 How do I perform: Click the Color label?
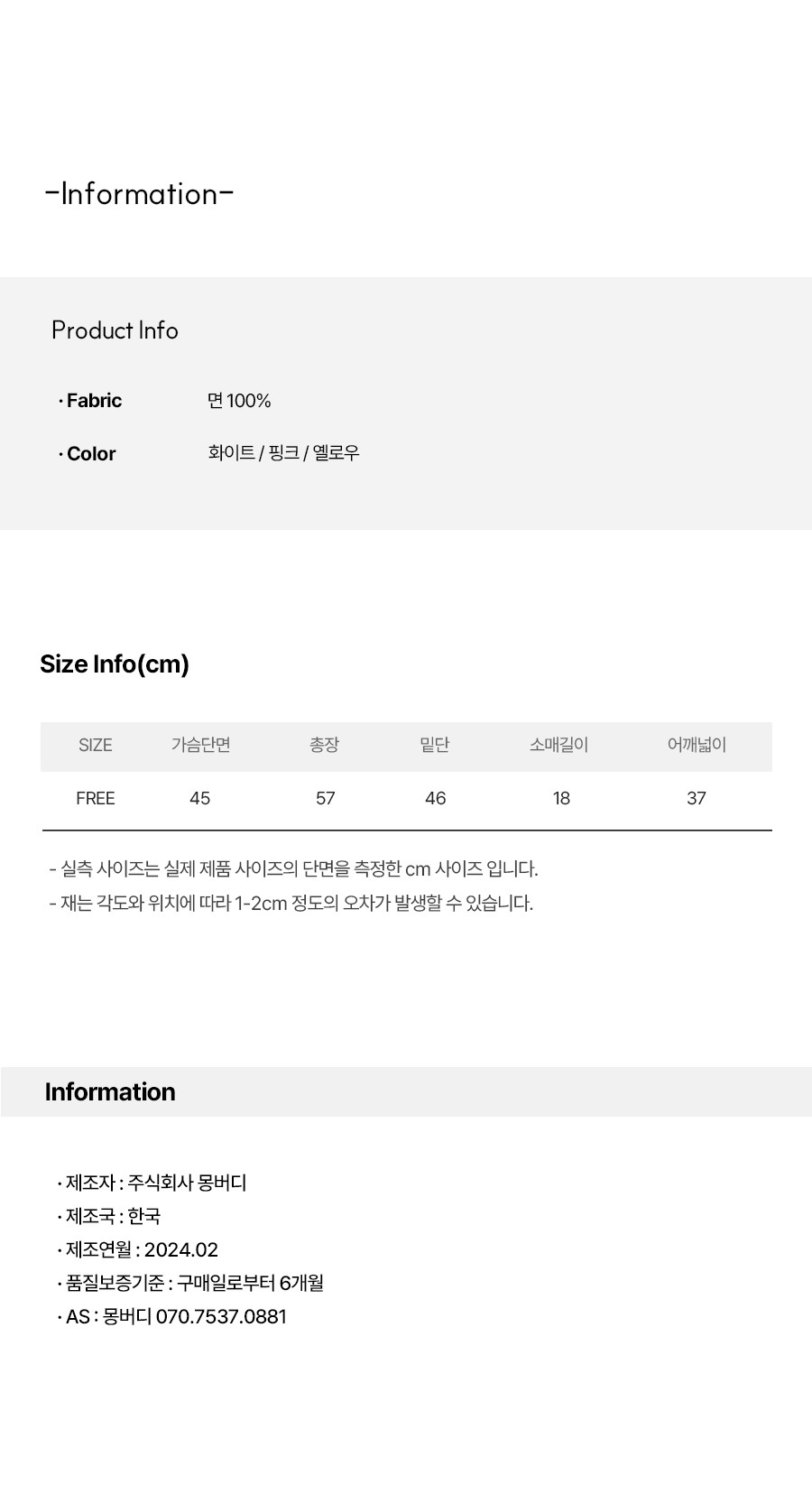click(x=88, y=454)
